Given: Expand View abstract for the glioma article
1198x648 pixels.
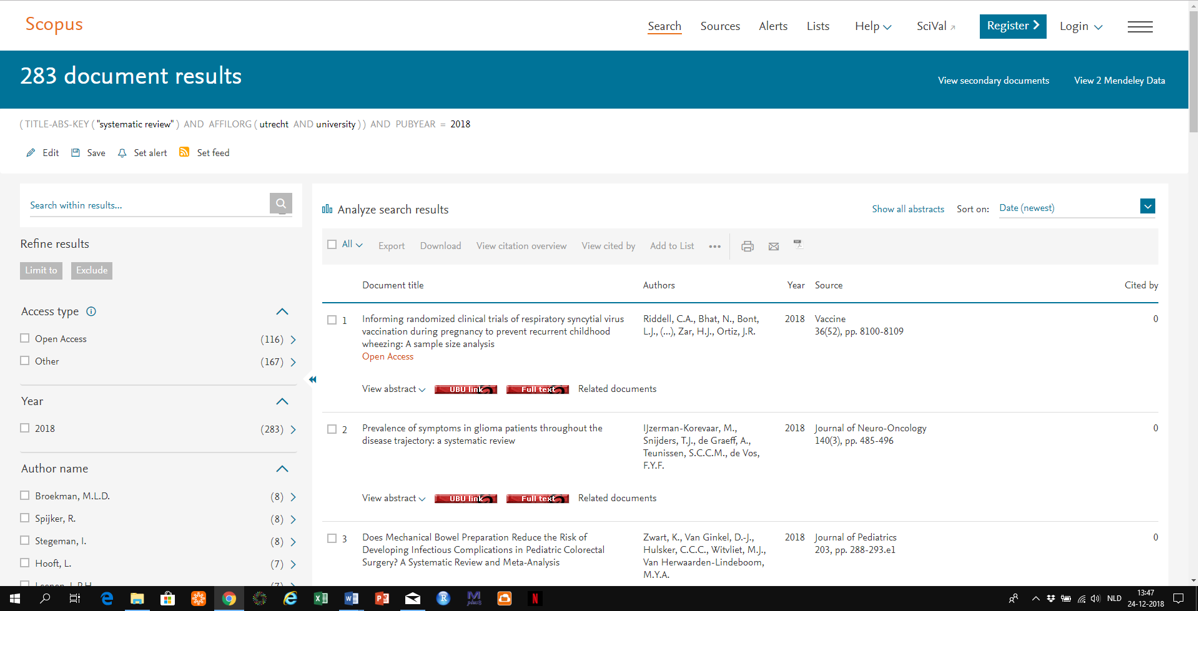Looking at the screenshot, I should (393, 498).
